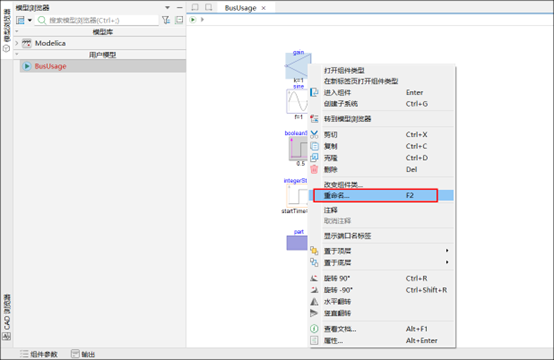The image size is (554, 360).
Task: Click the green magnifier search icon
Action: (x=42, y=20)
